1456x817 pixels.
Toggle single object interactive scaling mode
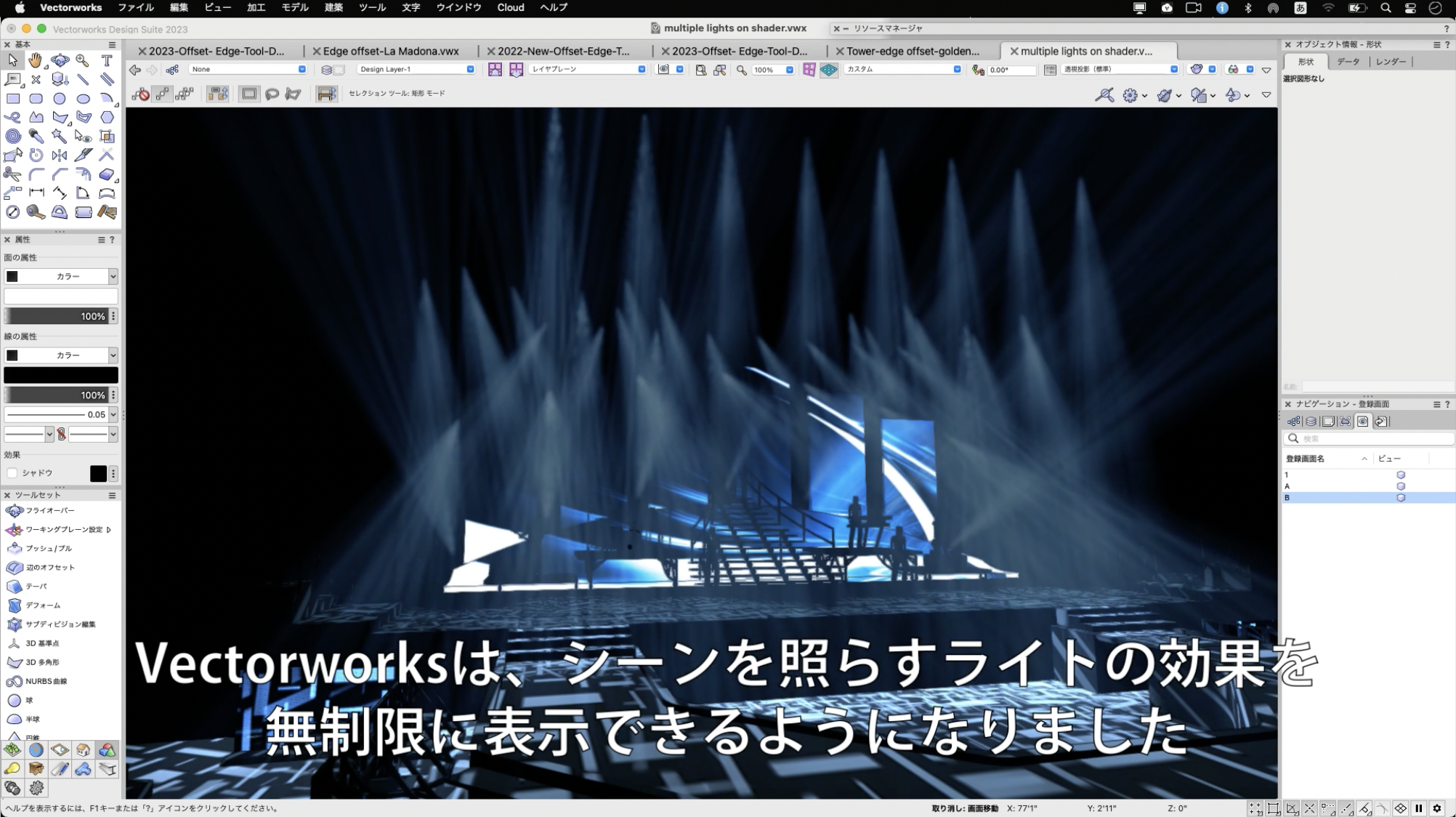click(163, 94)
